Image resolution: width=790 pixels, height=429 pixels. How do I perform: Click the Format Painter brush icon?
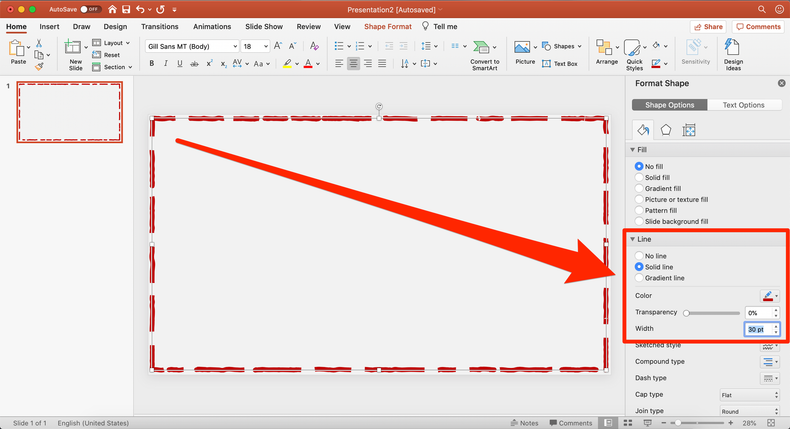point(39,66)
